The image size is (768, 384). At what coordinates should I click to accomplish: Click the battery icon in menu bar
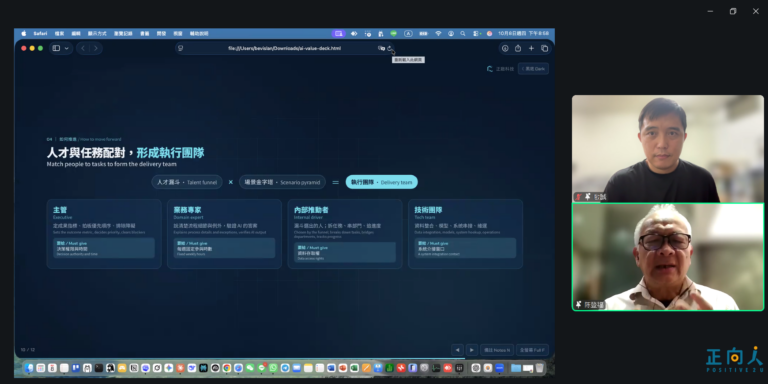(x=423, y=33)
